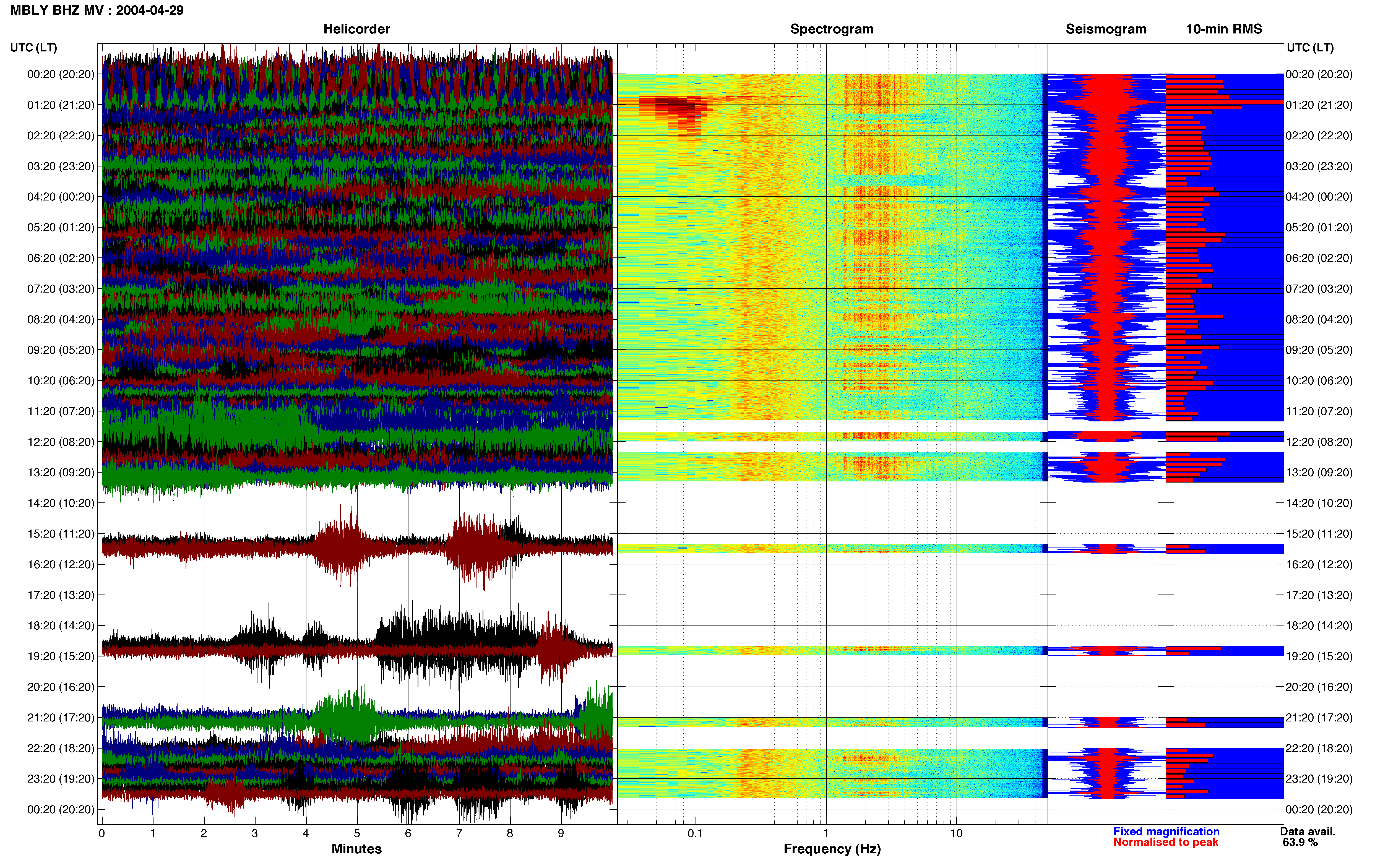Click the 'Data avail.' label
This screenshot has width=1388, height=868.
(1308, 831)
